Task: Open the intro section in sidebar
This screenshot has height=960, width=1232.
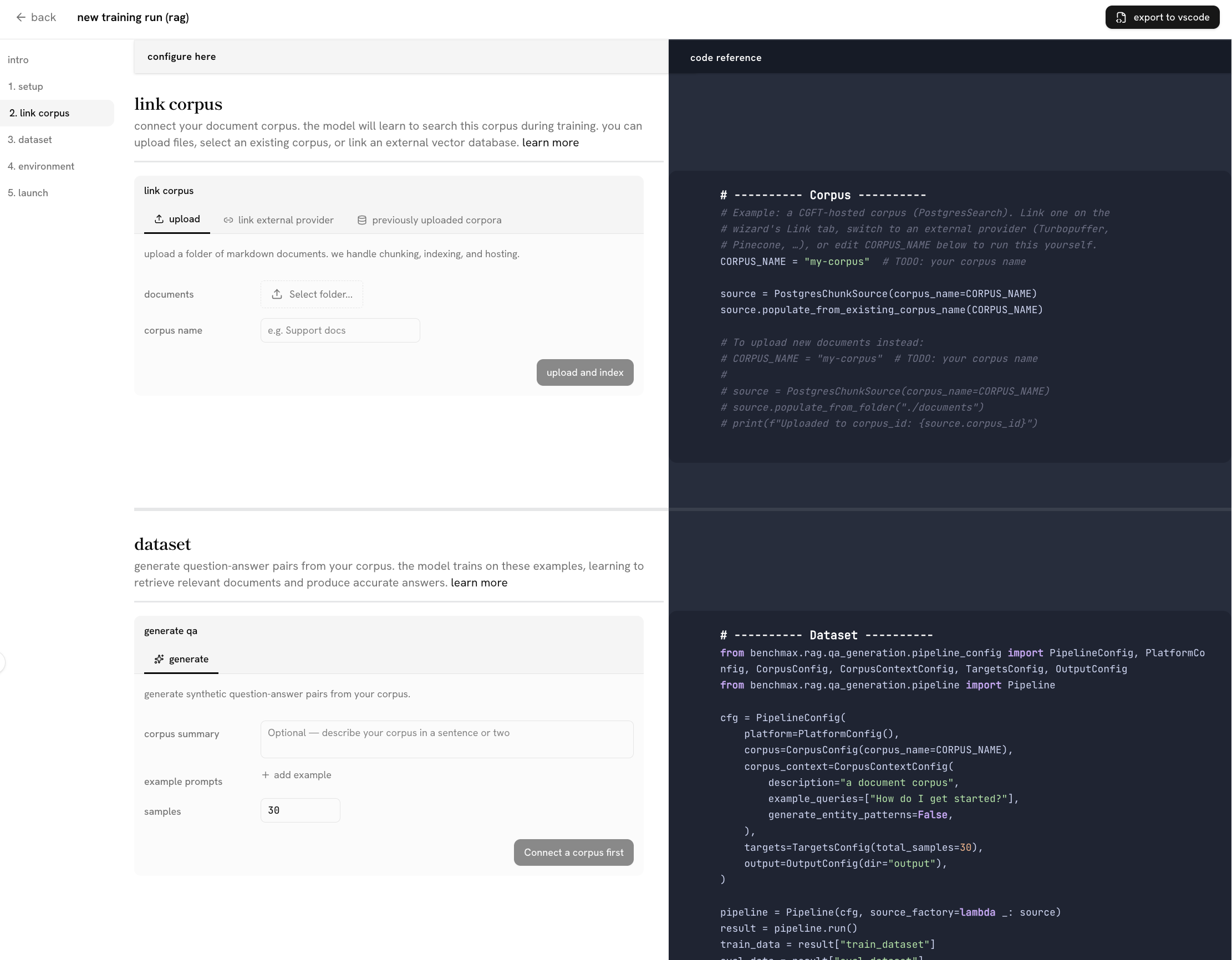Action: (x=18, y=60)
